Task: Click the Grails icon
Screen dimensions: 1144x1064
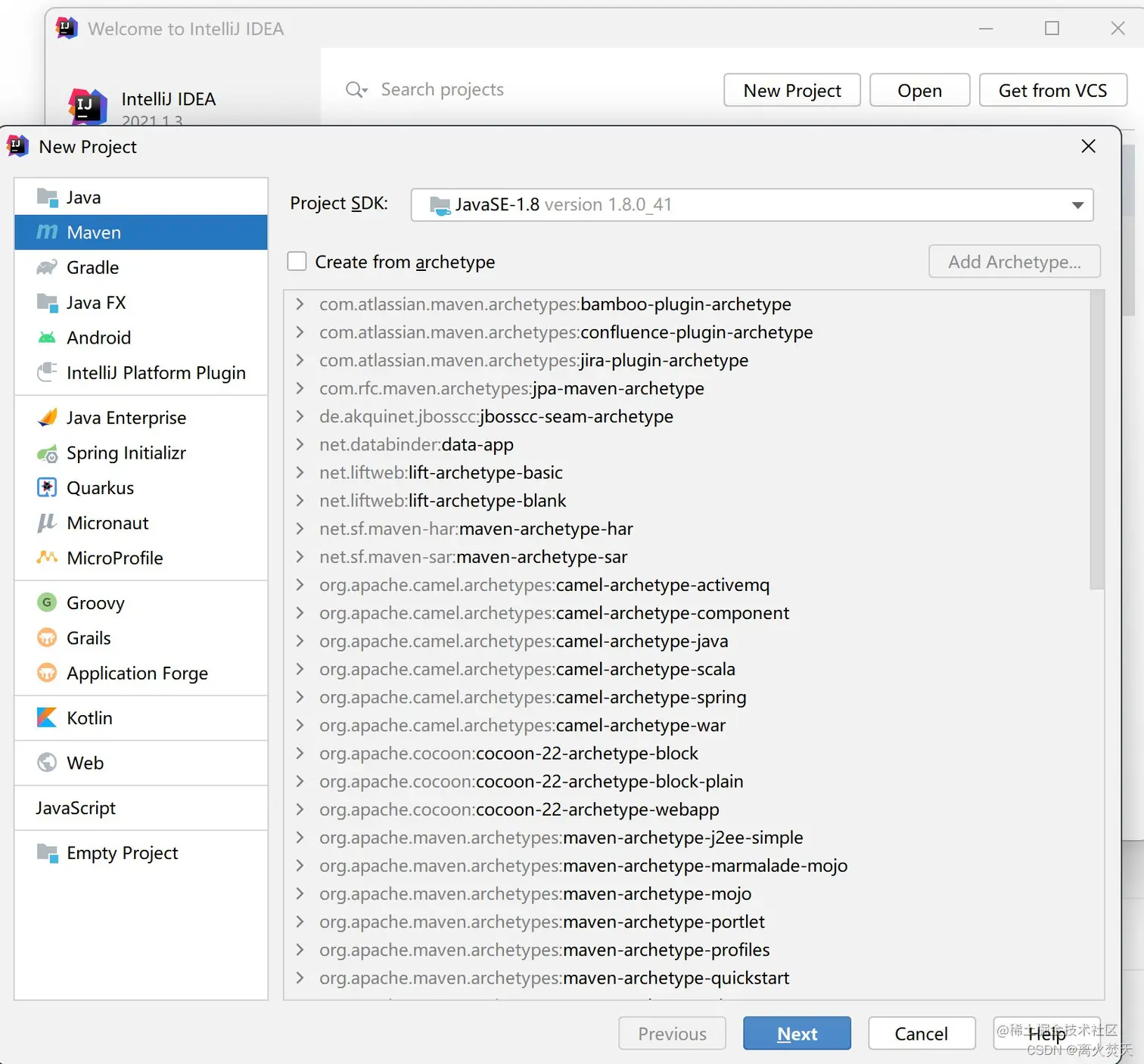Action: 47,637
